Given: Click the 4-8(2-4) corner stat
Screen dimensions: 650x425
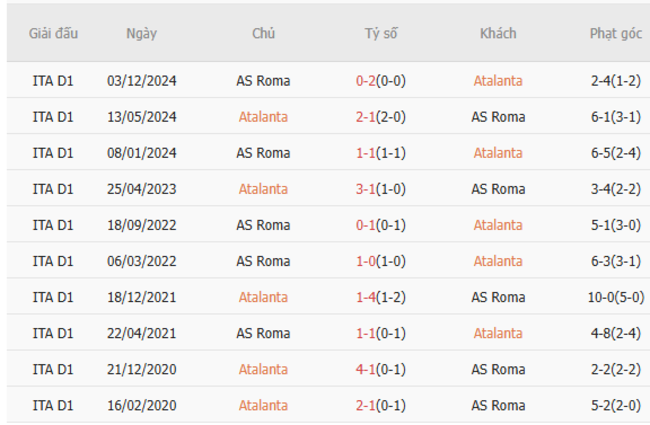Looking at the screenshot, I should coord(615,333).
